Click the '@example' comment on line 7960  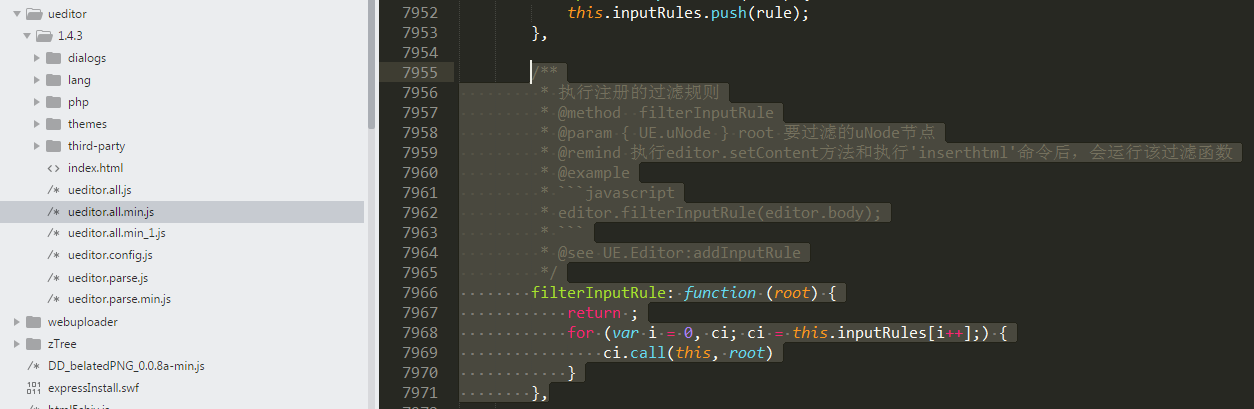tap(594, 172)
